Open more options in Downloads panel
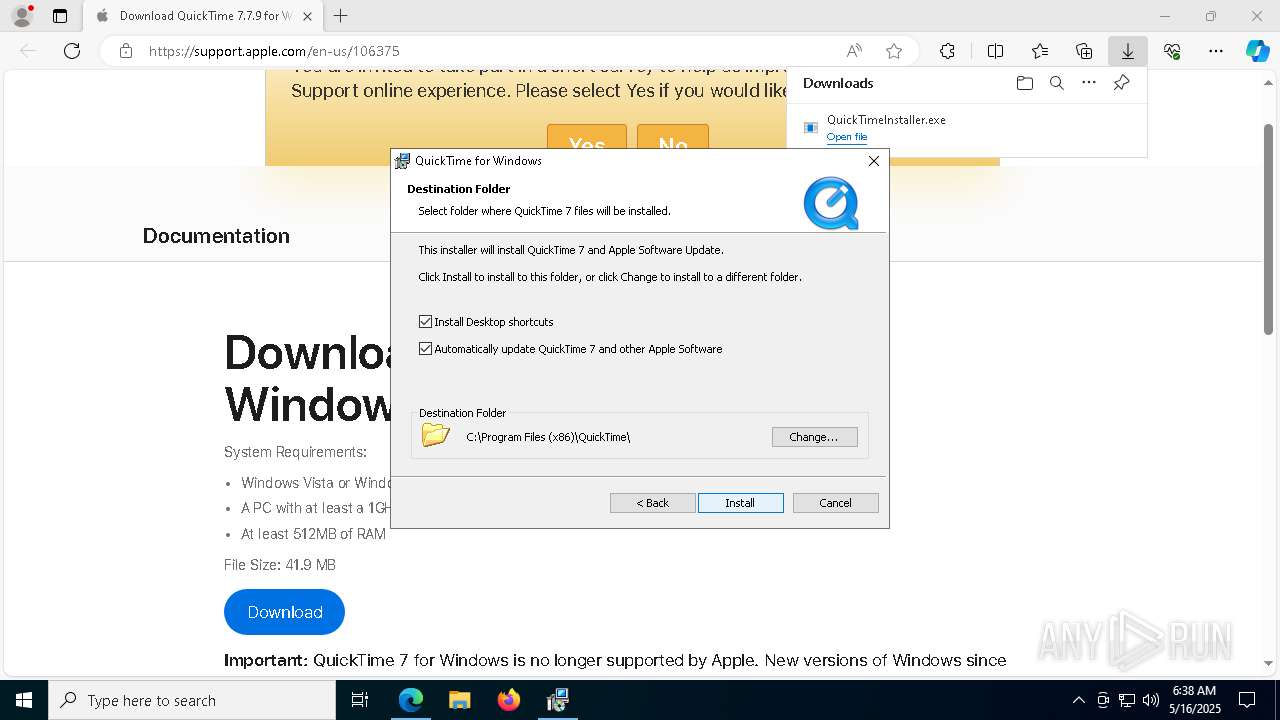The height and width of the screenshot is (720, 1280). (1089, 83)
